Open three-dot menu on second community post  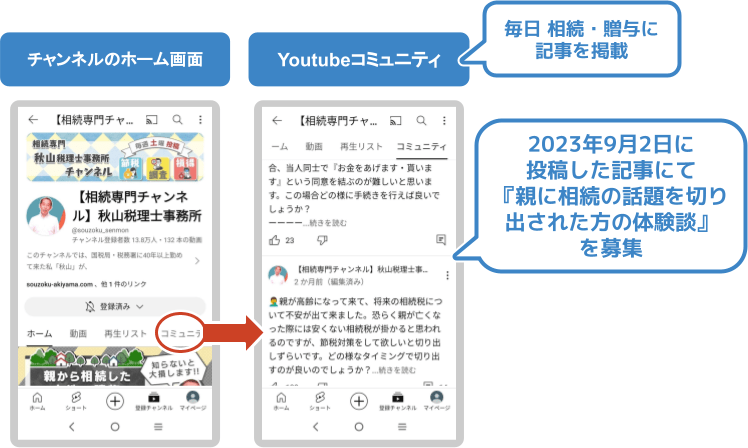click(447, 275)
